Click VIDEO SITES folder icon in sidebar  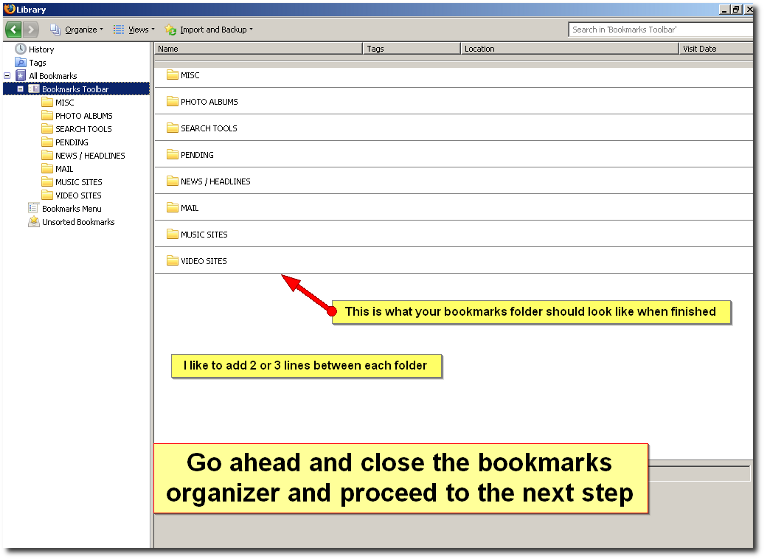[47, 195]
